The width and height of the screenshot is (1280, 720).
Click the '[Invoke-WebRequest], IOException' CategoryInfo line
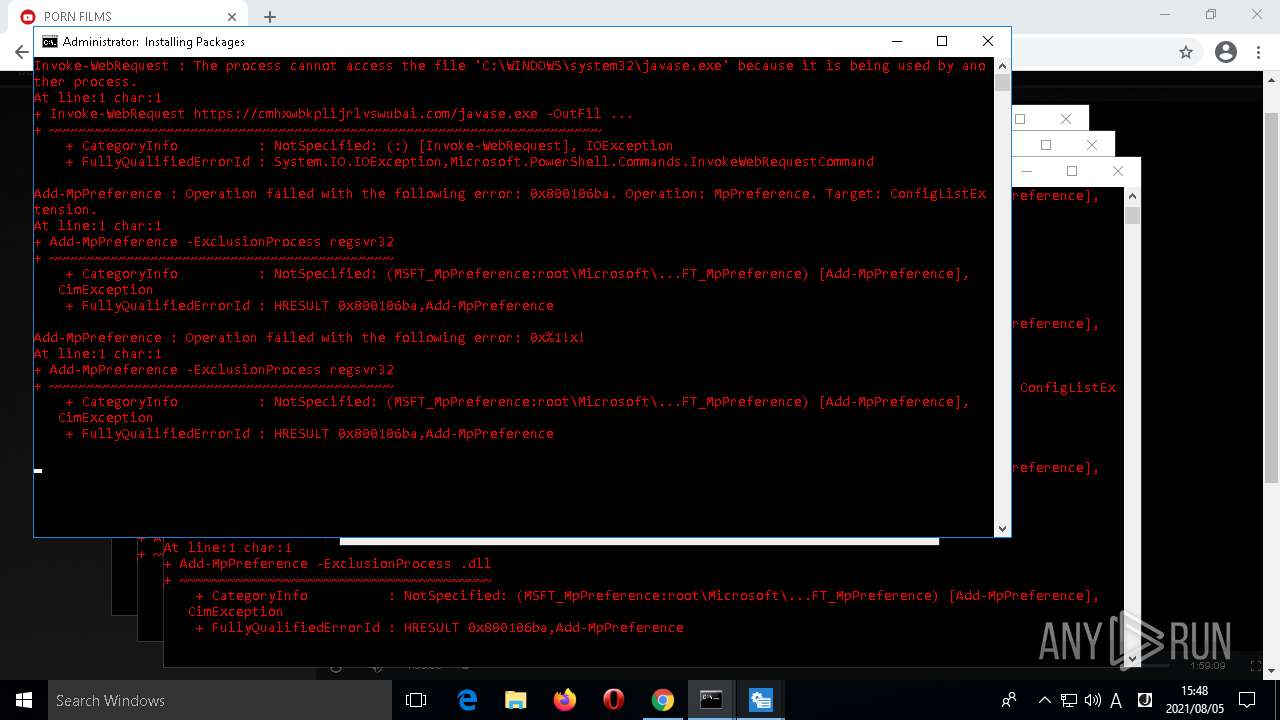369,146
